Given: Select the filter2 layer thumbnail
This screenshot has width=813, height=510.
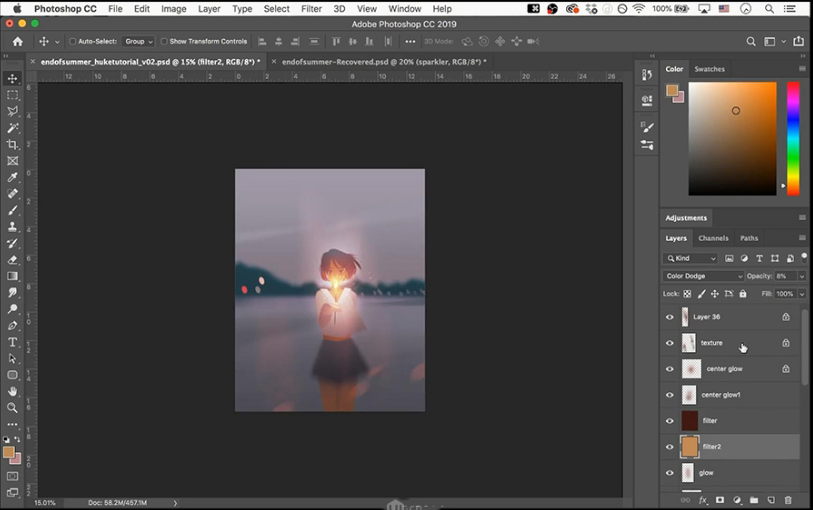Looking at the screenshot, I should click(x=690, y=447).
